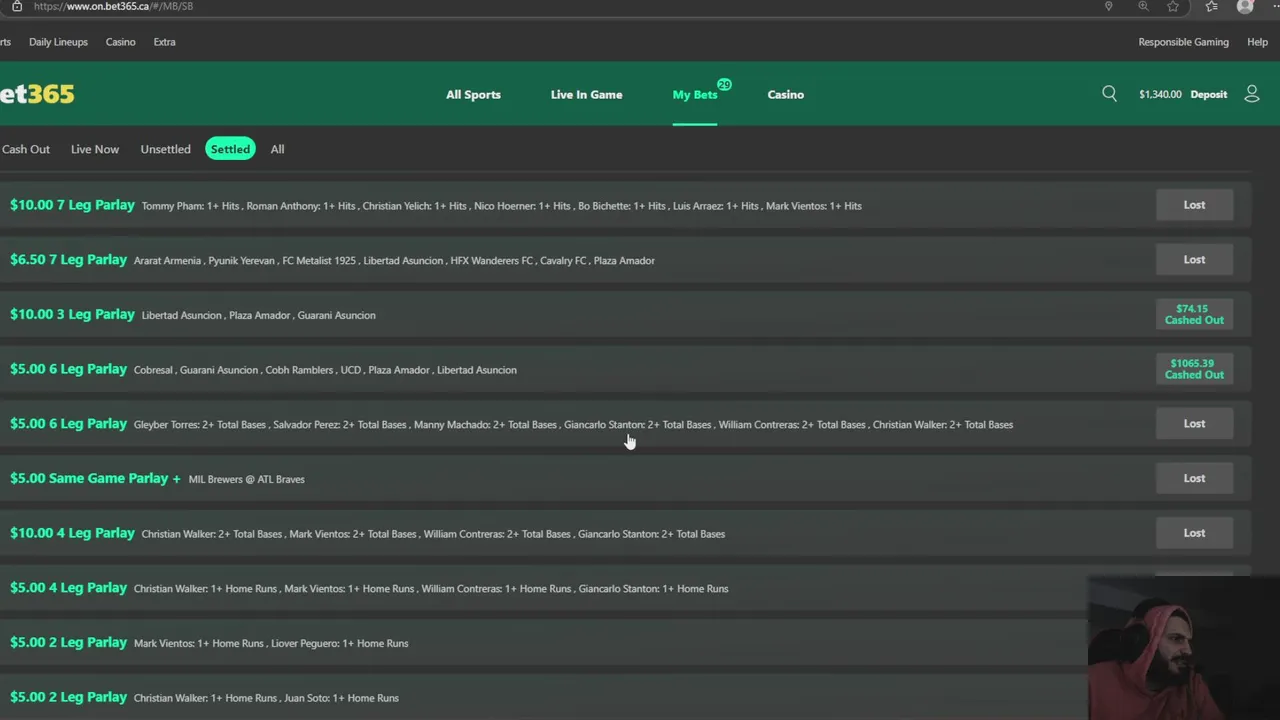This screenshot has width=1280, height=720.
Task: Click Lost badge on Tommy Pham parlay
Action: click(1194, 205)
